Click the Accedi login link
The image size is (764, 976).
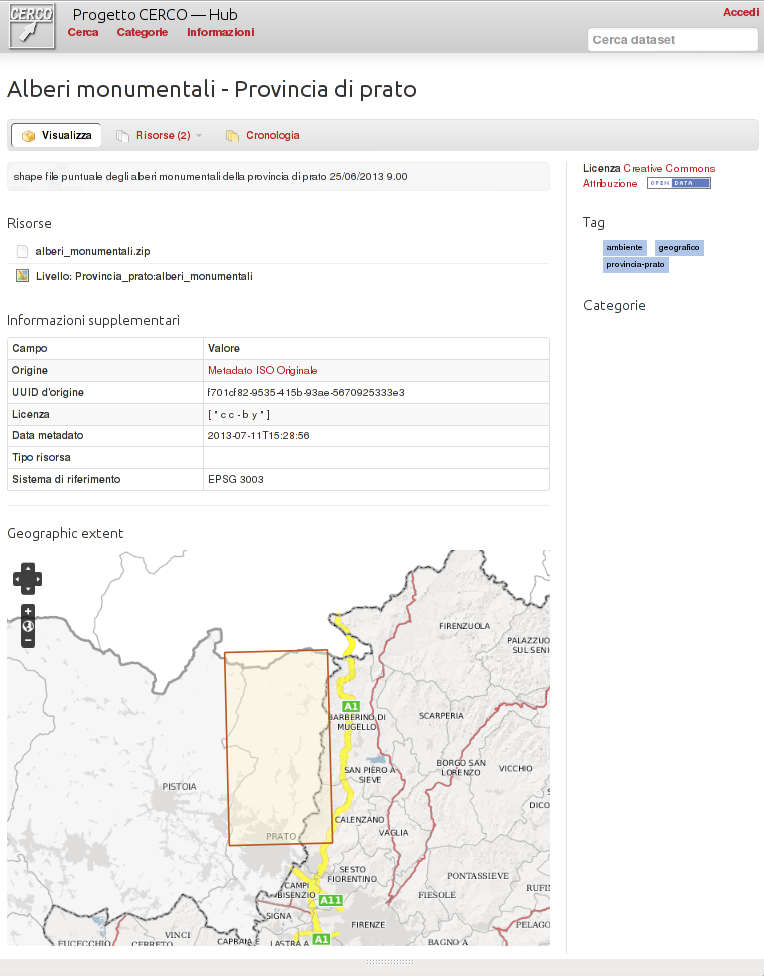point(740,12)
